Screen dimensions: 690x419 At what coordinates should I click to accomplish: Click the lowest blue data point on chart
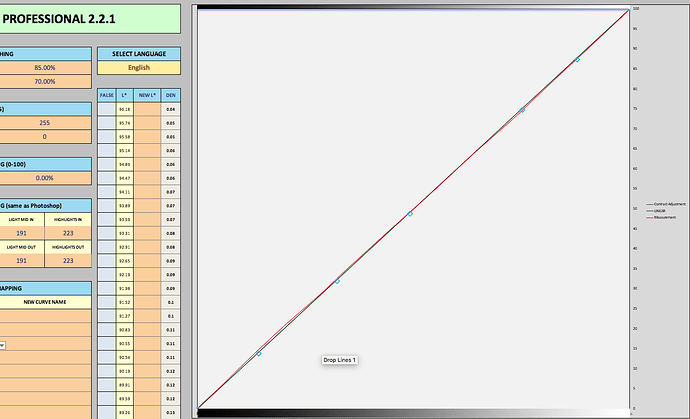coord(259,353)
